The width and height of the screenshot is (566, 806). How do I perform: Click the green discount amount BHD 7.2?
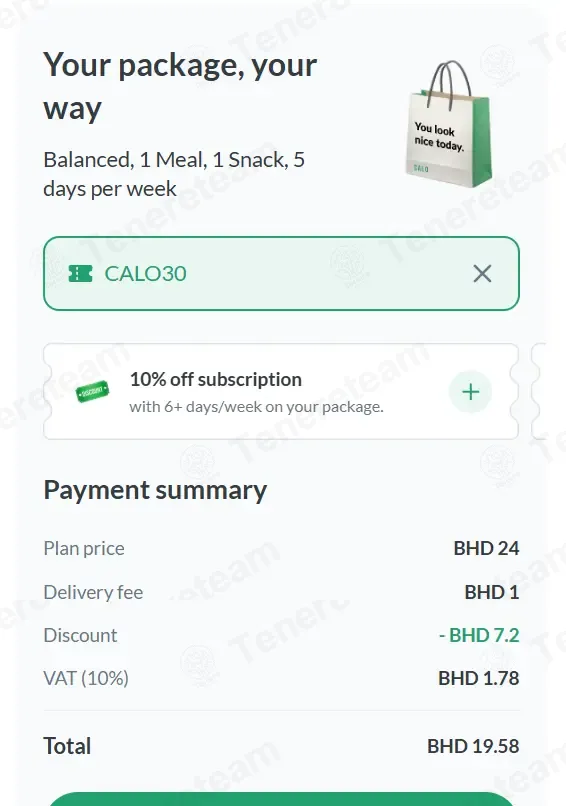pyautogui.click(x=479, y=635)
